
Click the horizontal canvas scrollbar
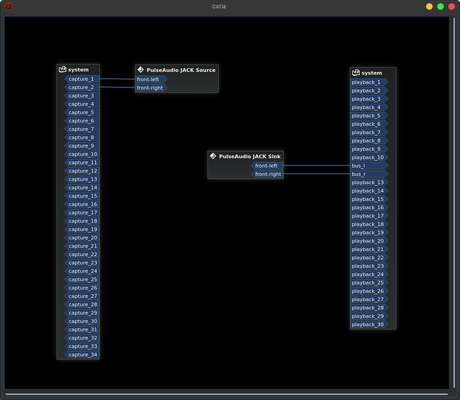click(227, 394)
